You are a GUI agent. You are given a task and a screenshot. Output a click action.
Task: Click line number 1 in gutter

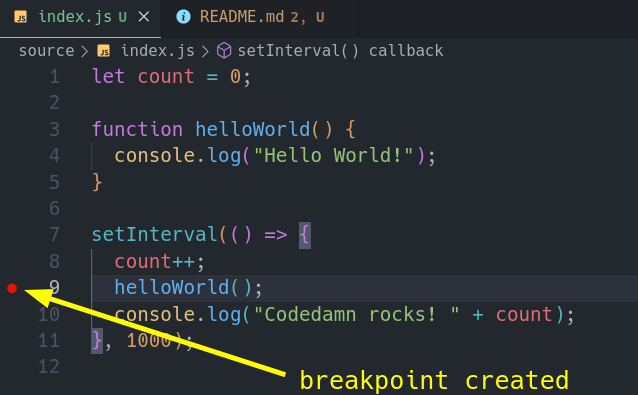point(55,77)
